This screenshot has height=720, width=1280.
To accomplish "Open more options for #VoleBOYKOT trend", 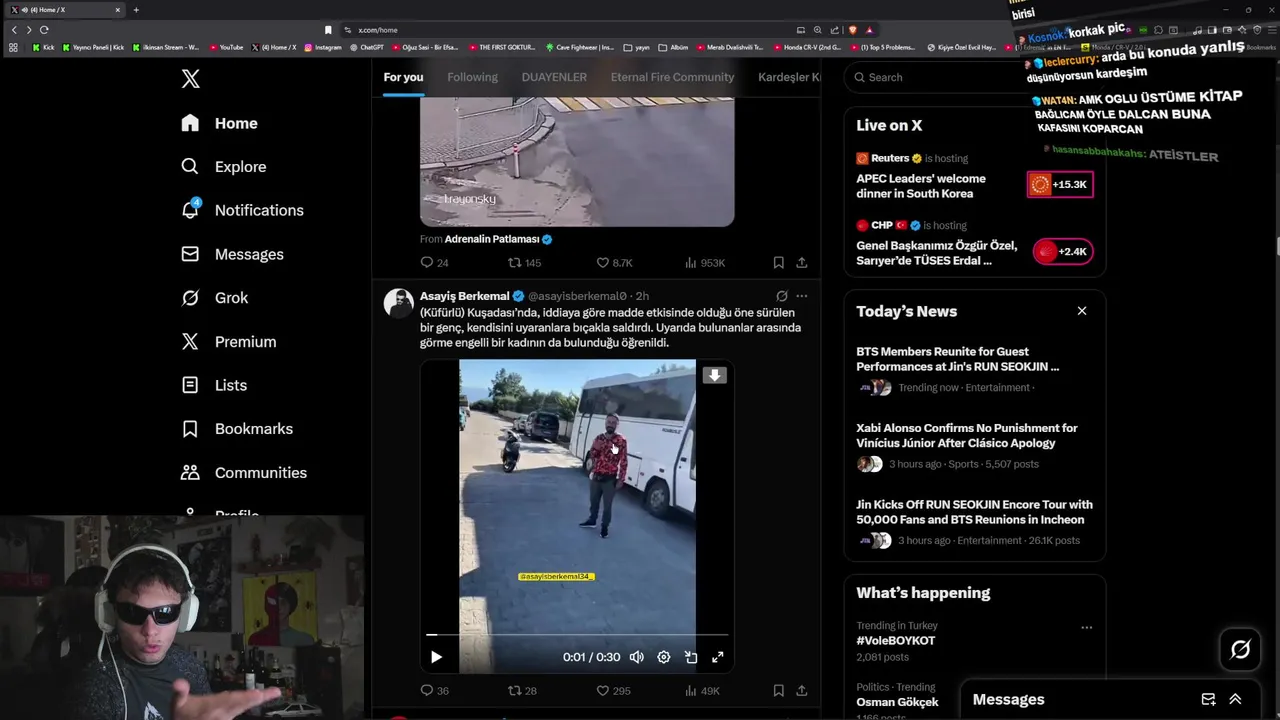I will [1086, 628].
